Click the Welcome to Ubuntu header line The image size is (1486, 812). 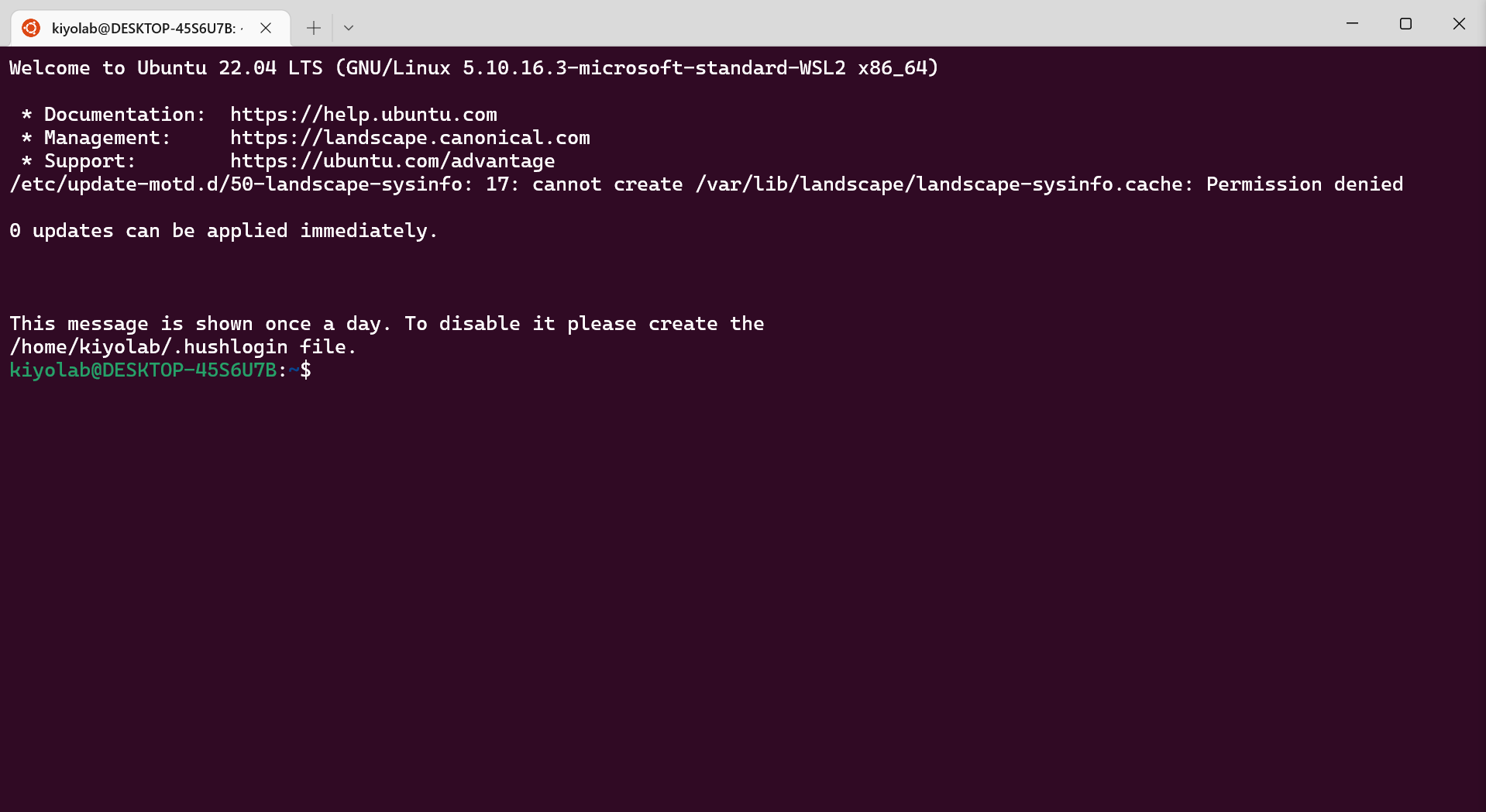[x=473, y=67]
